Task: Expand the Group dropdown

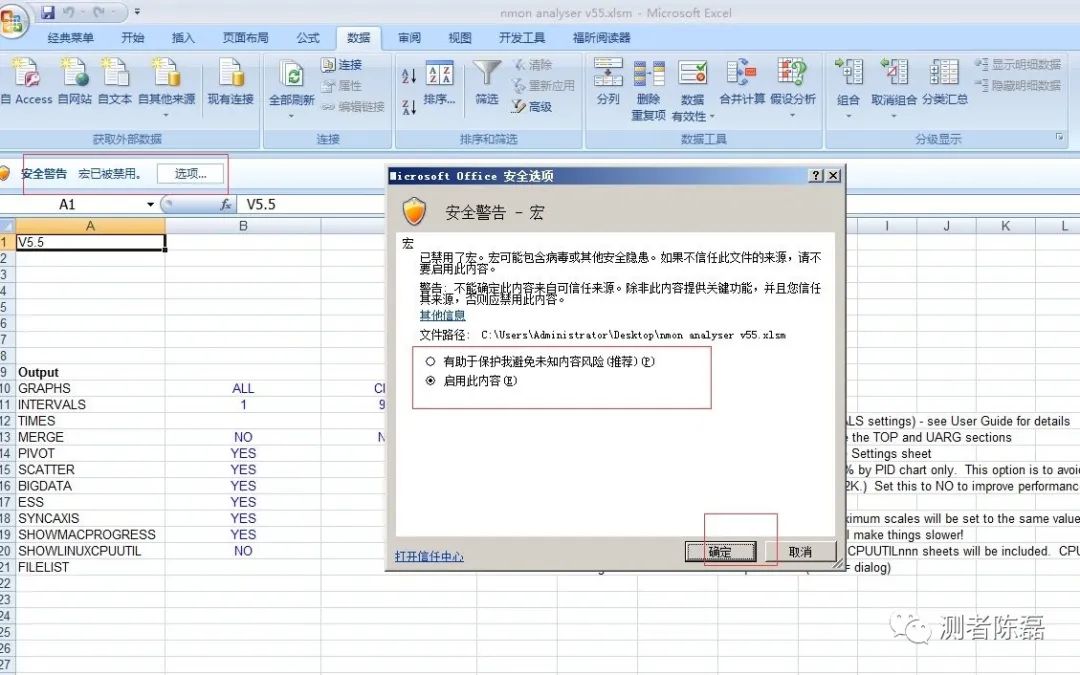Action: tap(849, 115)
